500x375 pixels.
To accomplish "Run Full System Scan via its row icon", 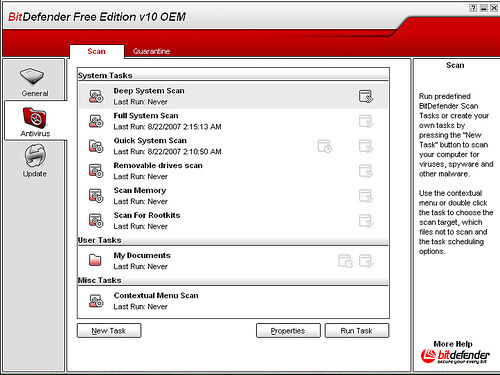I will (366, 121).
